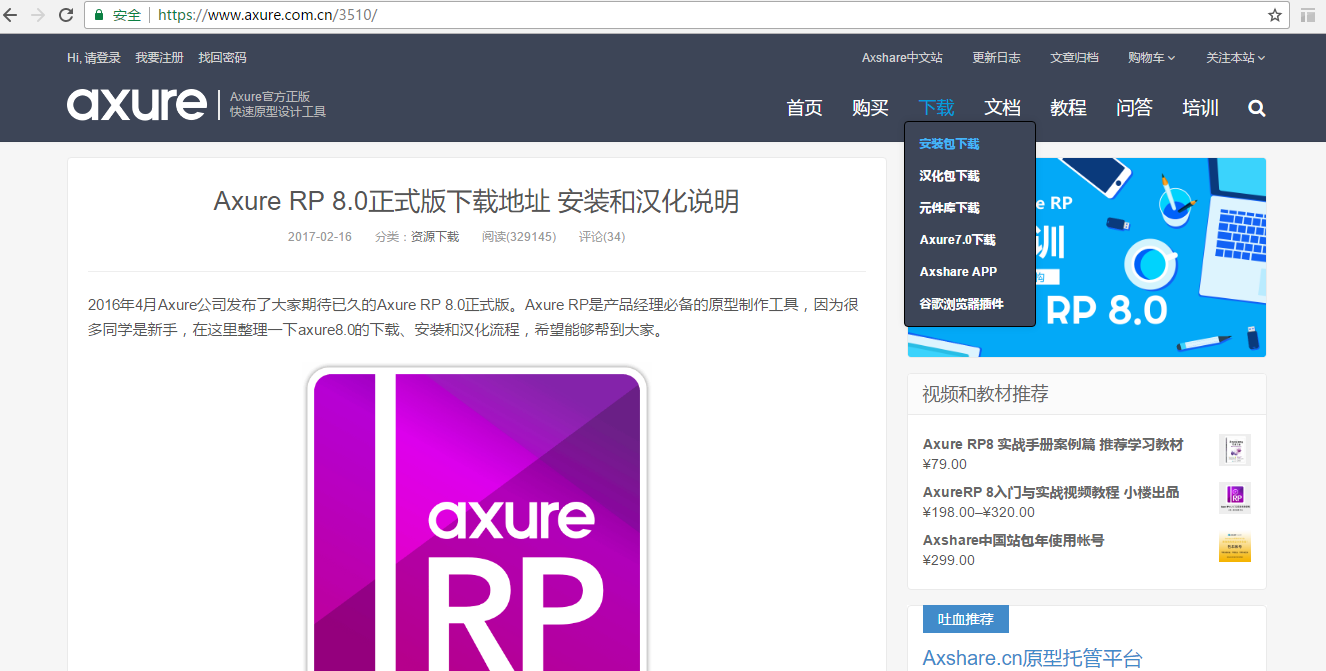
Task: Open the 文档 navigation item
Action: [x=1002, y=108]
